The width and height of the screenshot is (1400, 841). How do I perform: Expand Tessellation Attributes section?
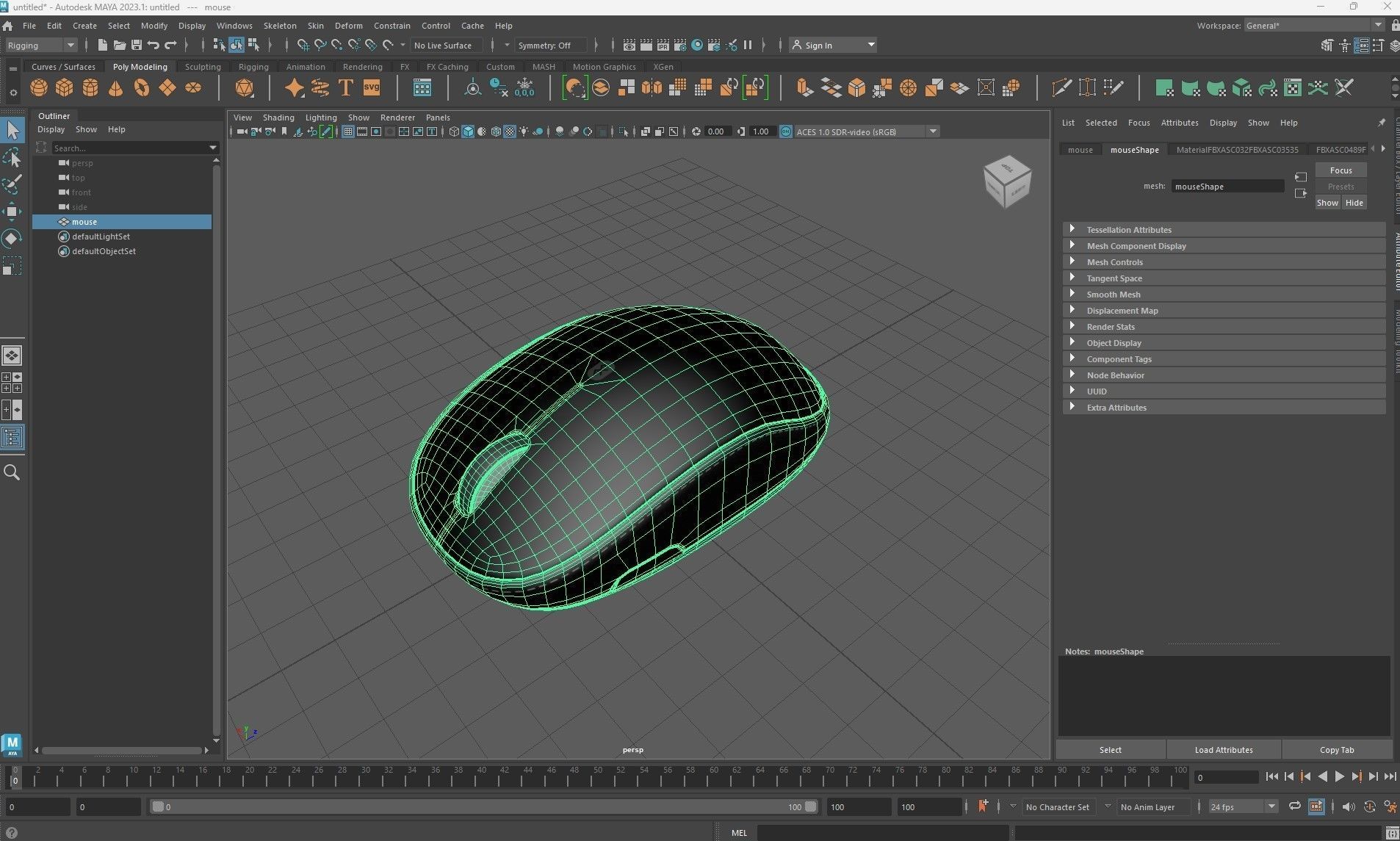pyautogui.click(x=1224, y=230)
